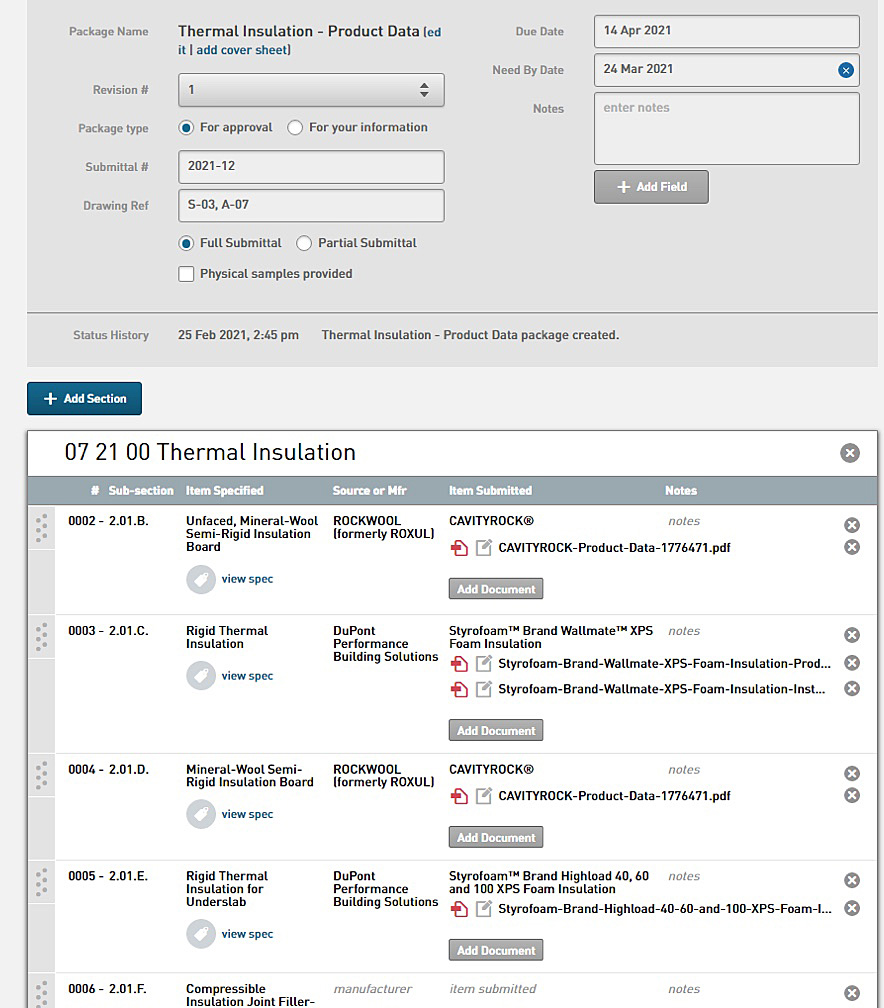This screenshot has height=1008, width=884.
Task: Click the package Notes text area
Action: (726, 129)
